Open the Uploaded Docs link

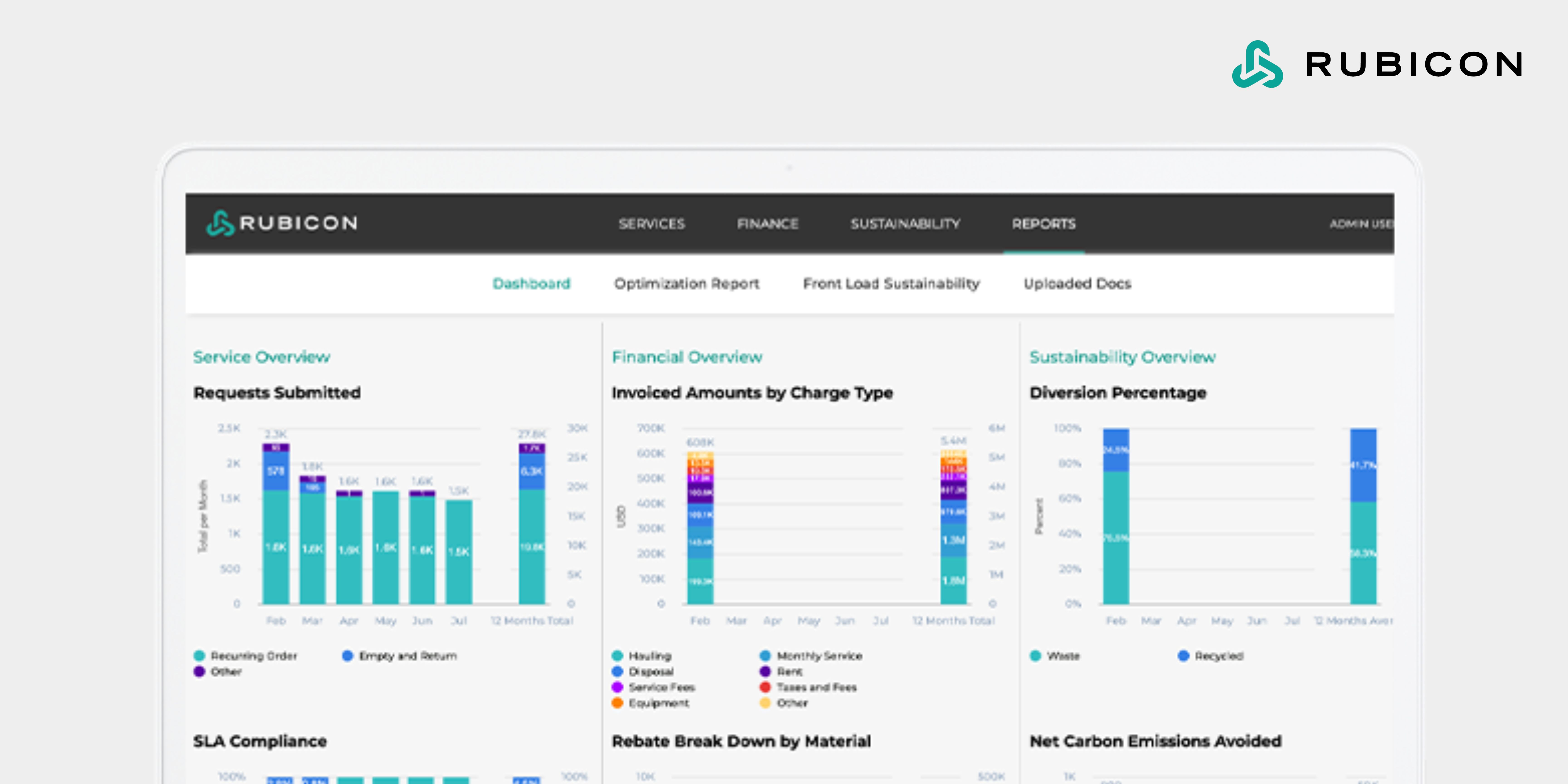click(1077, 284)
